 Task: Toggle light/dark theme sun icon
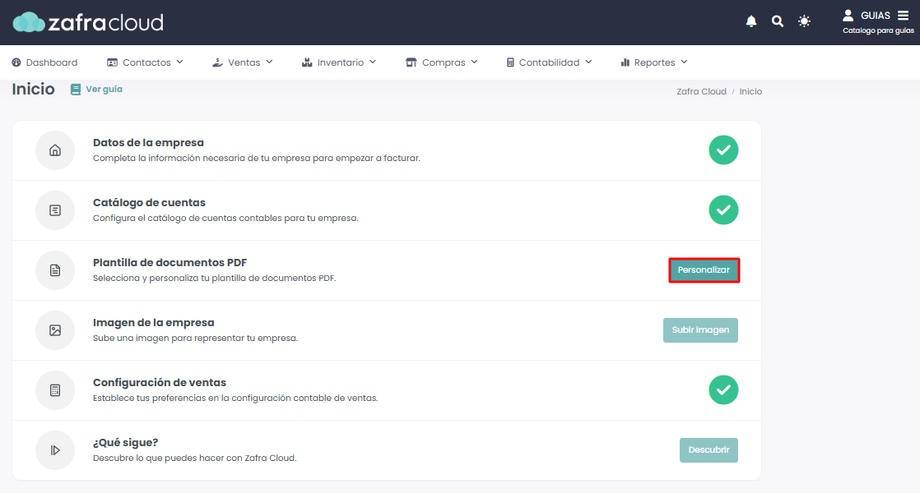(x=804, y=22)
